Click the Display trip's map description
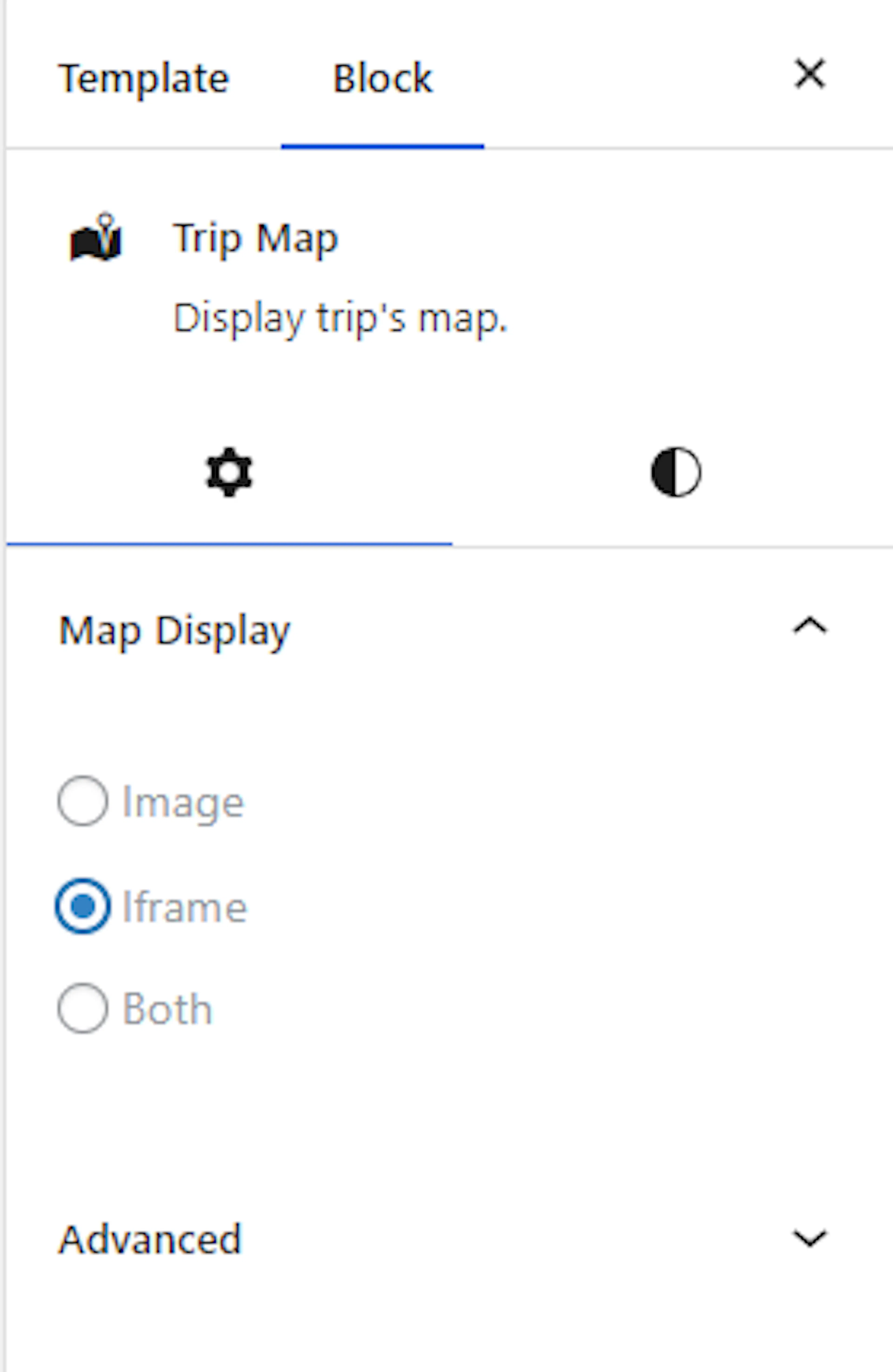This screenshot has height=1372, width=893. click(x=340, y=318)
